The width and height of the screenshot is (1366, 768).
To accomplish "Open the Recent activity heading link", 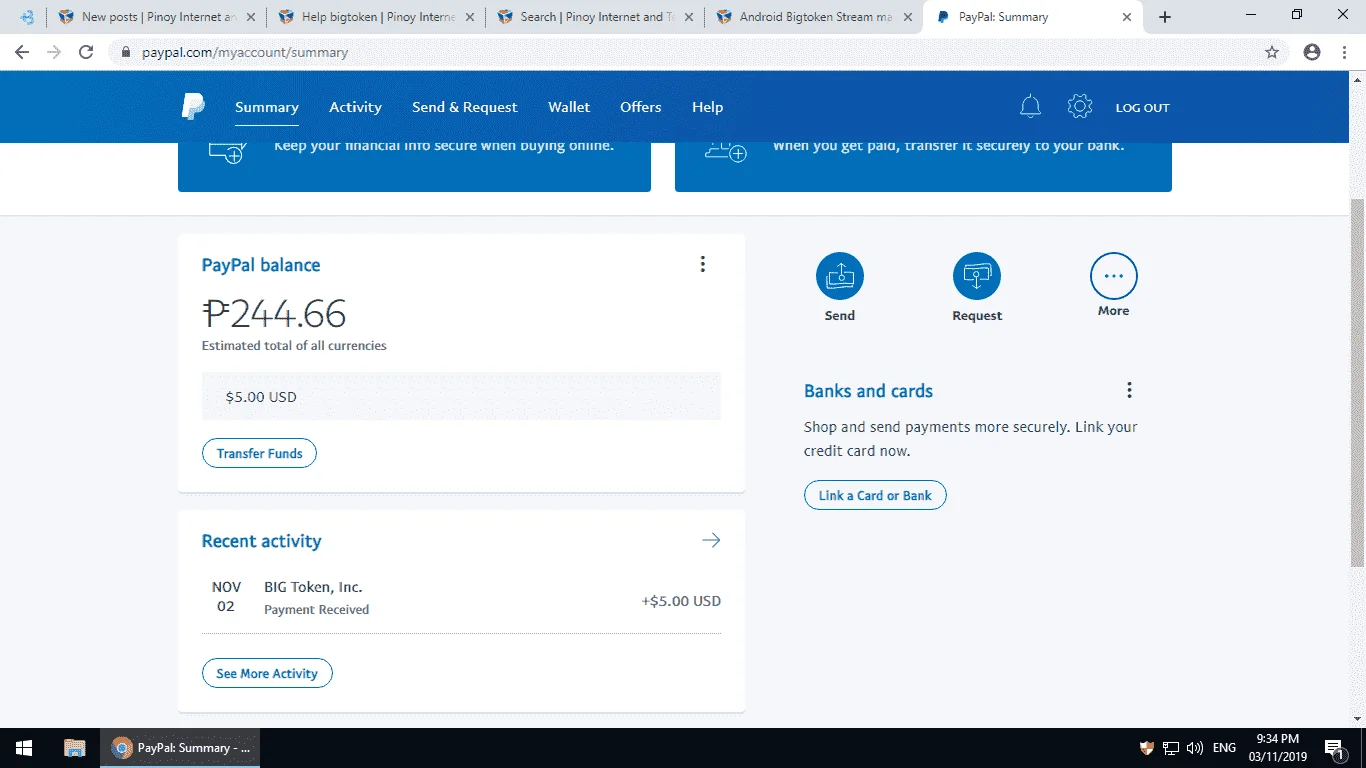I will tap(262, 541).
